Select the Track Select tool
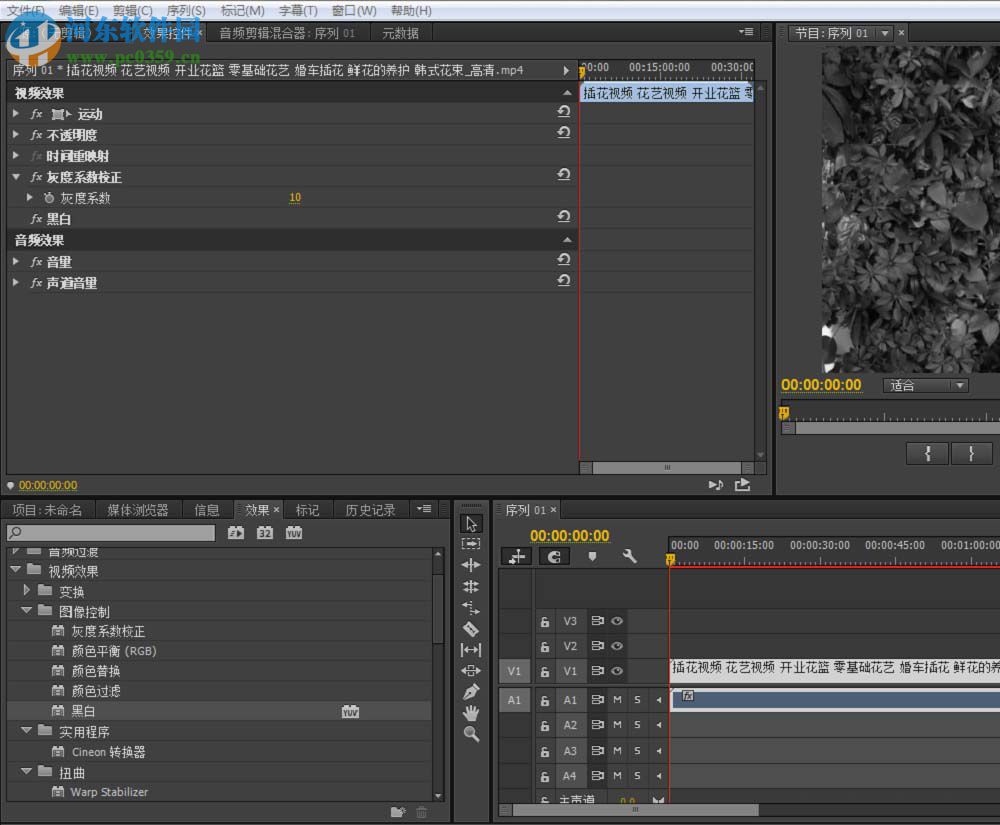The height and width of the screenshot is (825, 1000). (x=471, y=543)
